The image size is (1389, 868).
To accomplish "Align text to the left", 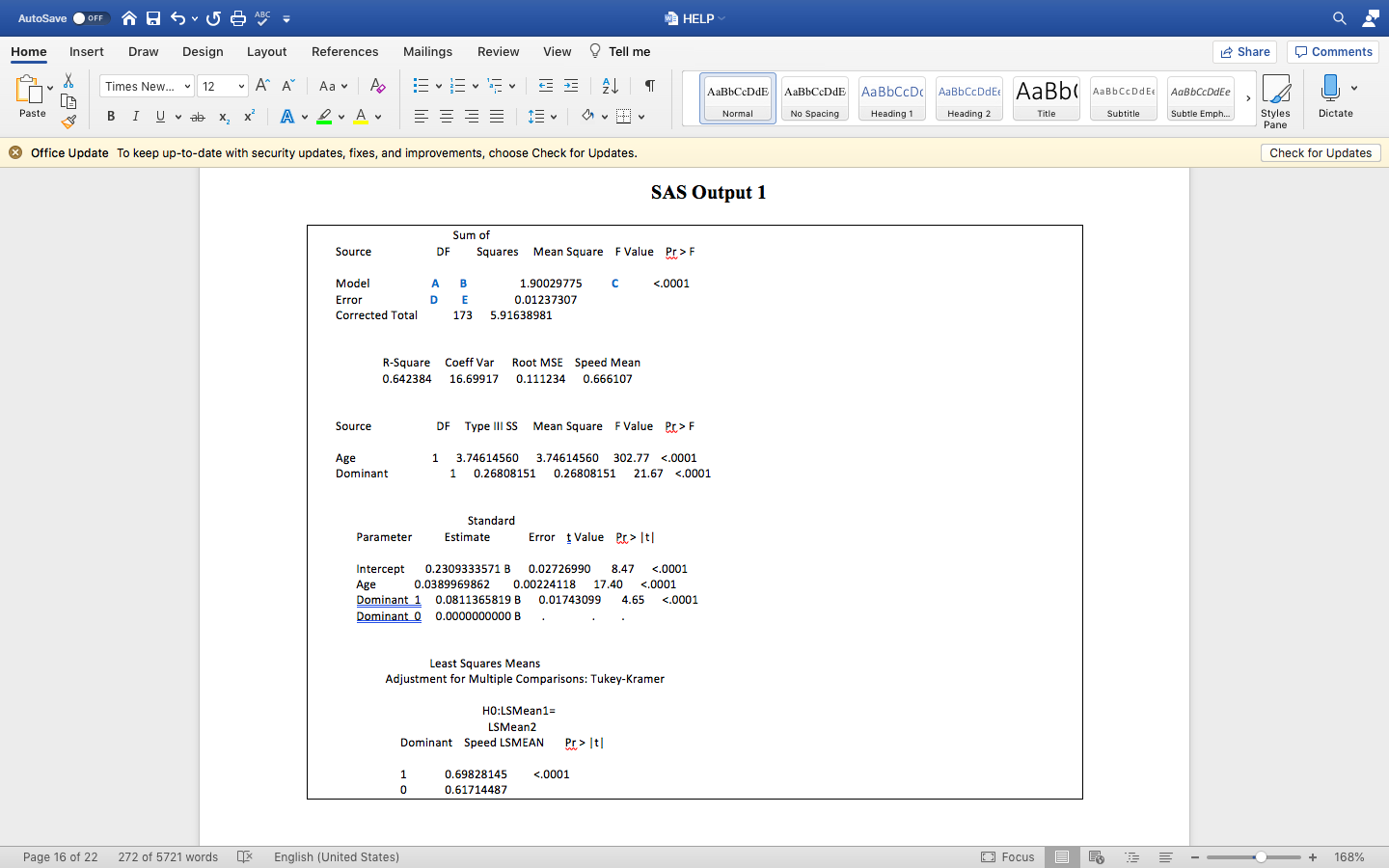I will [422, 117].
